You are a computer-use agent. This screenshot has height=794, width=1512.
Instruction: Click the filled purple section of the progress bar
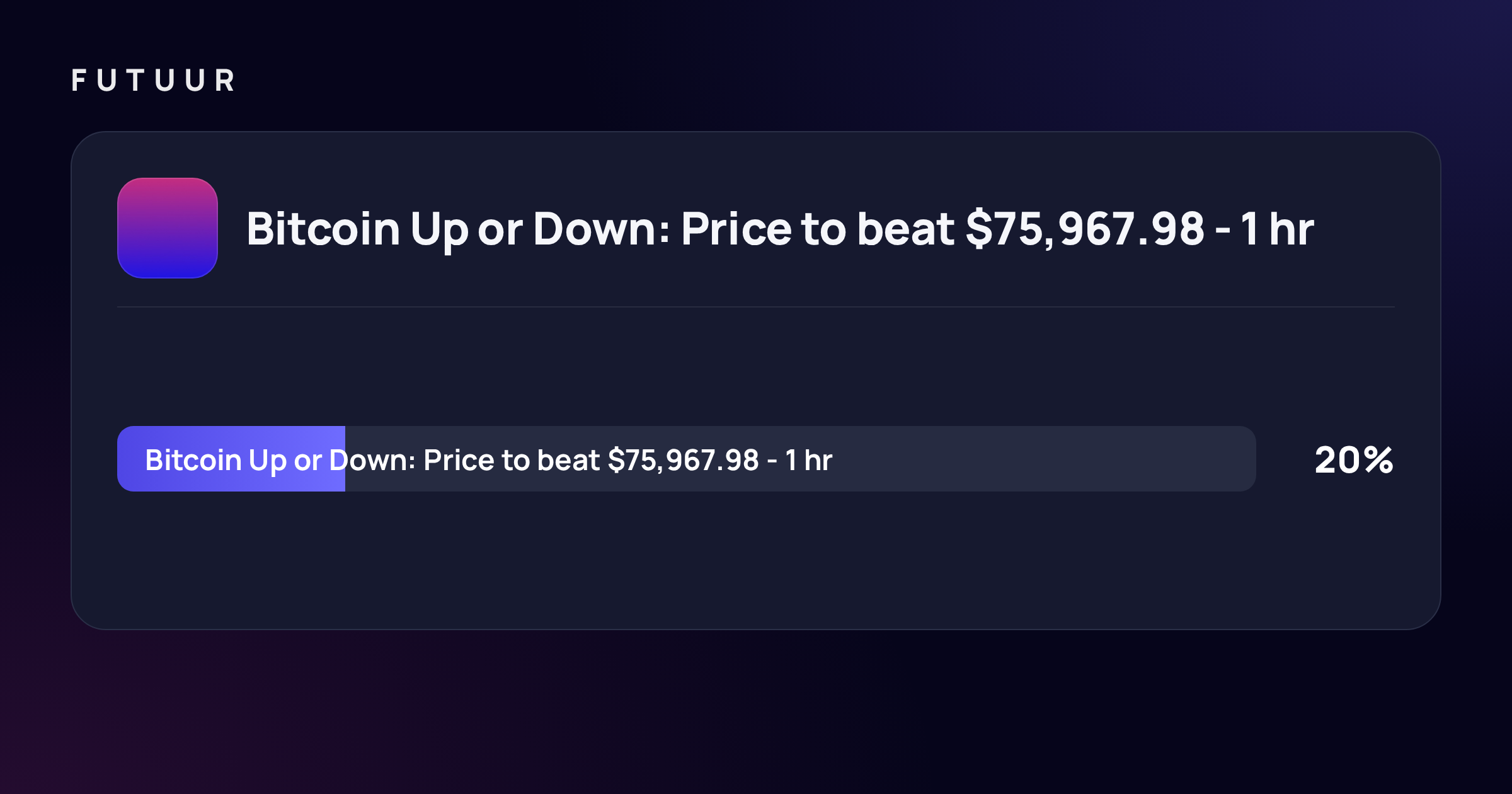click(x=231, y=459)
